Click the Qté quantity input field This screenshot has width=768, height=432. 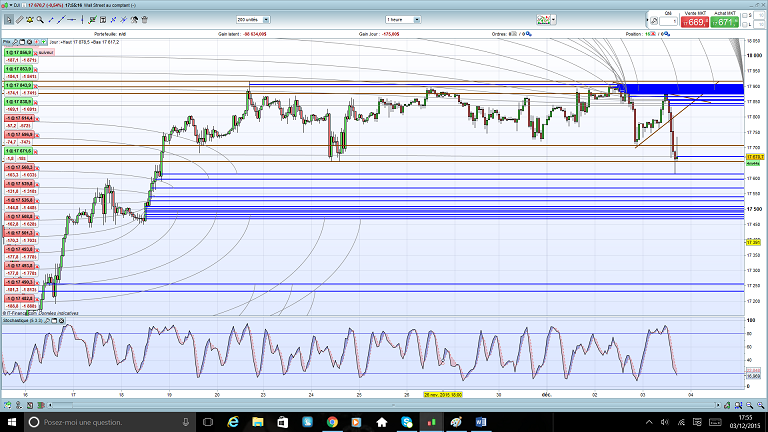point(667,20)
